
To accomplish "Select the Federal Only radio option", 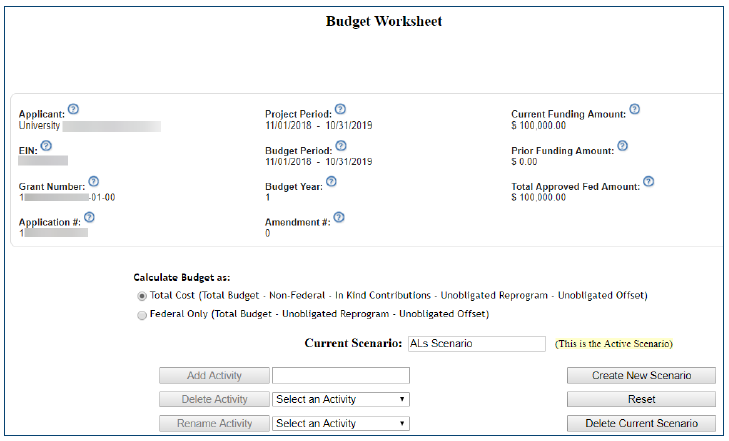I will (x=141, y=314).
